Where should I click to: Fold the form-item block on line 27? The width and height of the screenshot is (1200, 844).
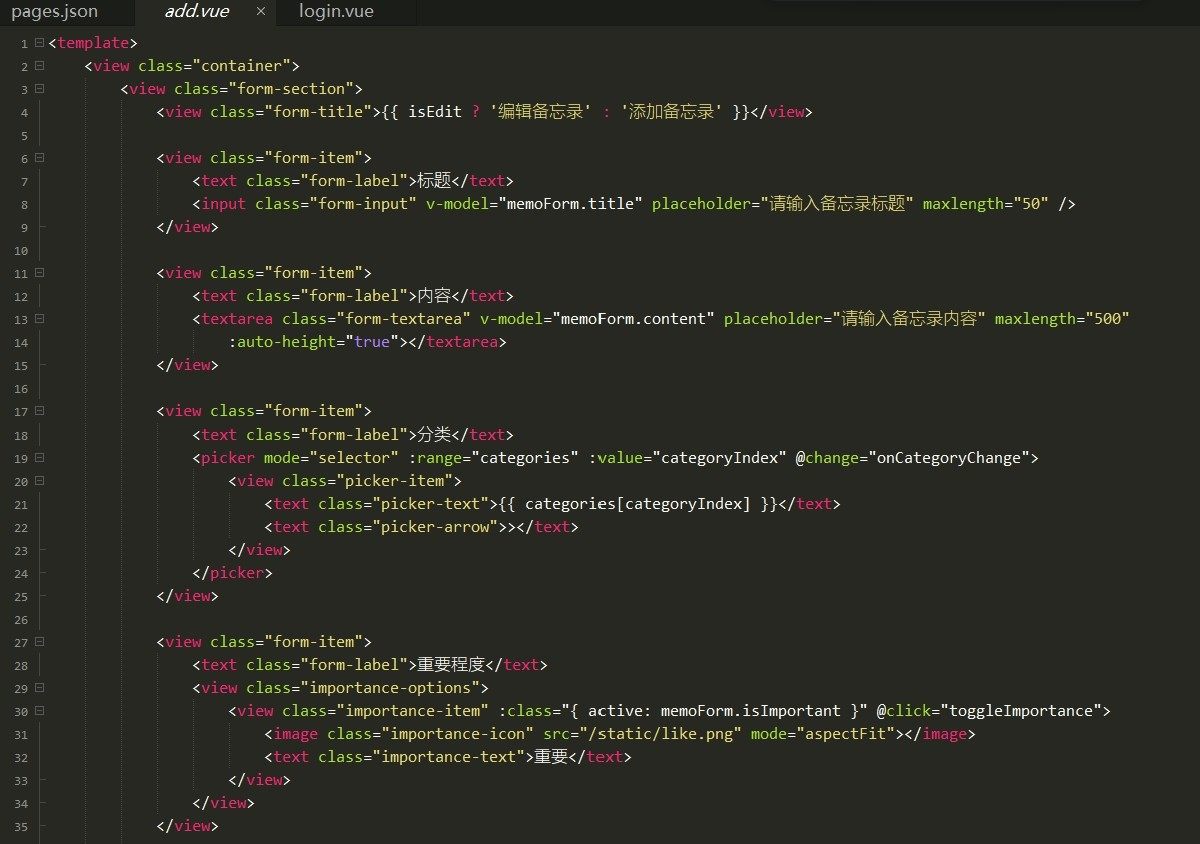[x=39, y=642]
